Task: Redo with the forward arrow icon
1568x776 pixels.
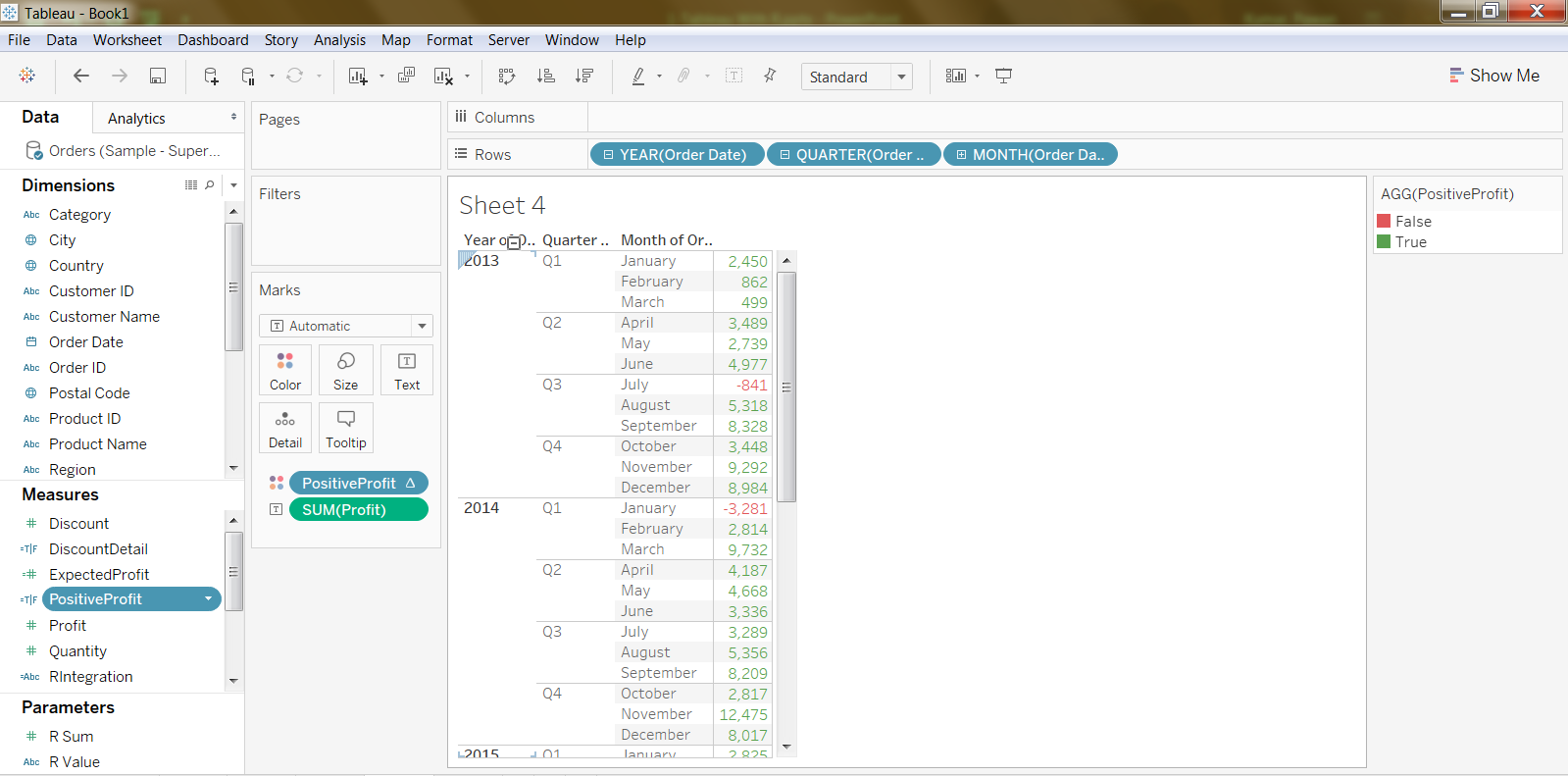Action: click(x=120, y=76)
